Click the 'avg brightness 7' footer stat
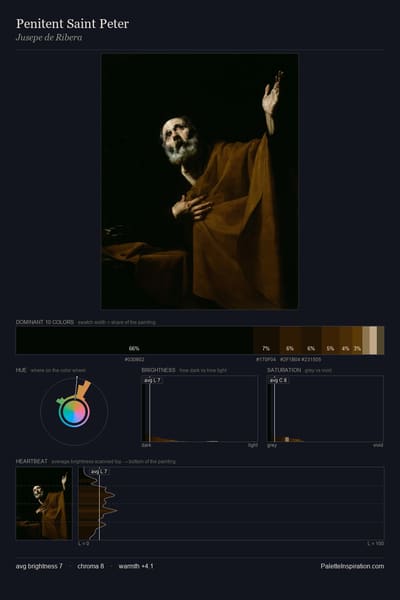The height and width of the screenshot is (600, 400). click(39, 566)
